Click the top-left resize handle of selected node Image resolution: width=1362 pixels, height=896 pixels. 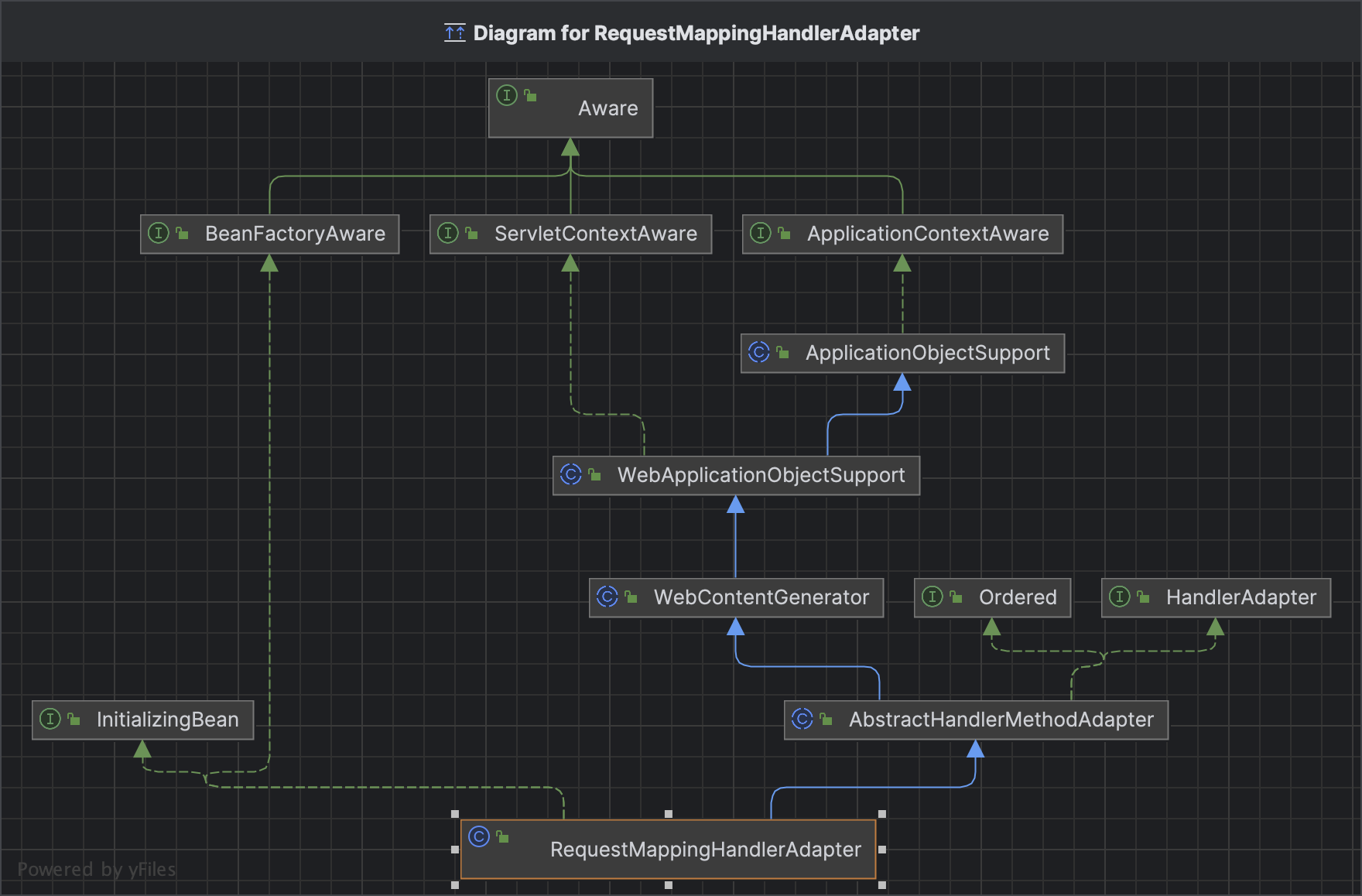455,814
